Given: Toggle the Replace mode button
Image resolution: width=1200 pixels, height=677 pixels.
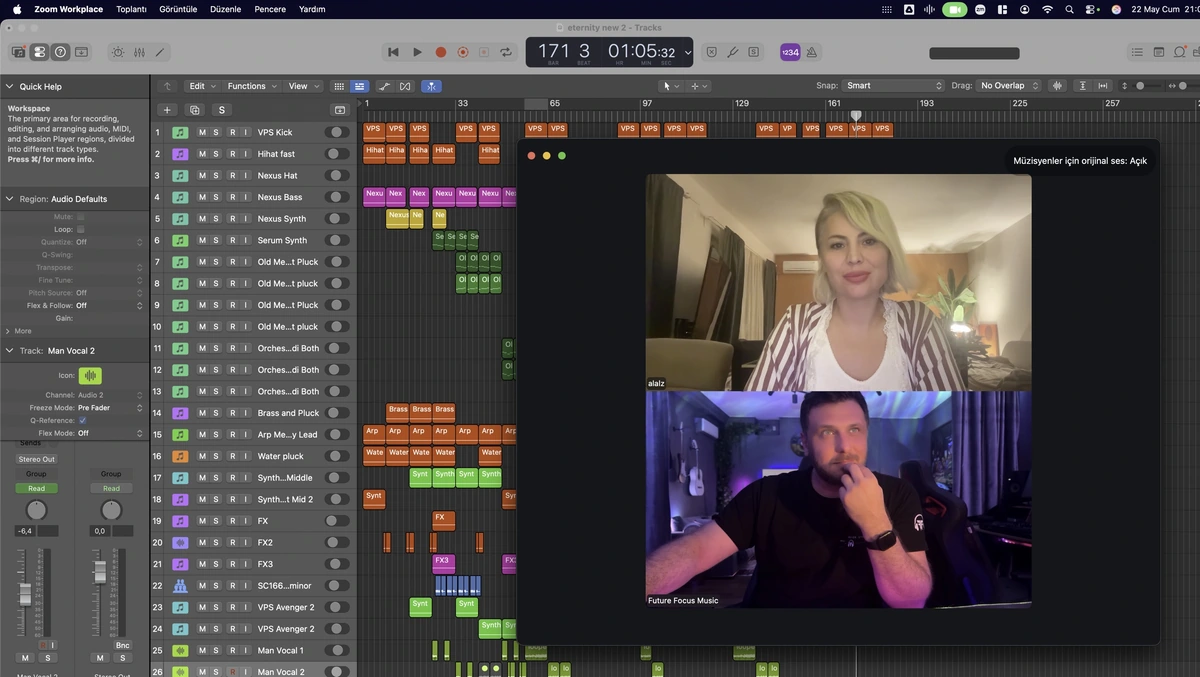Looking at the screenshot, I should pyautogui.click(x=711, y=52).
